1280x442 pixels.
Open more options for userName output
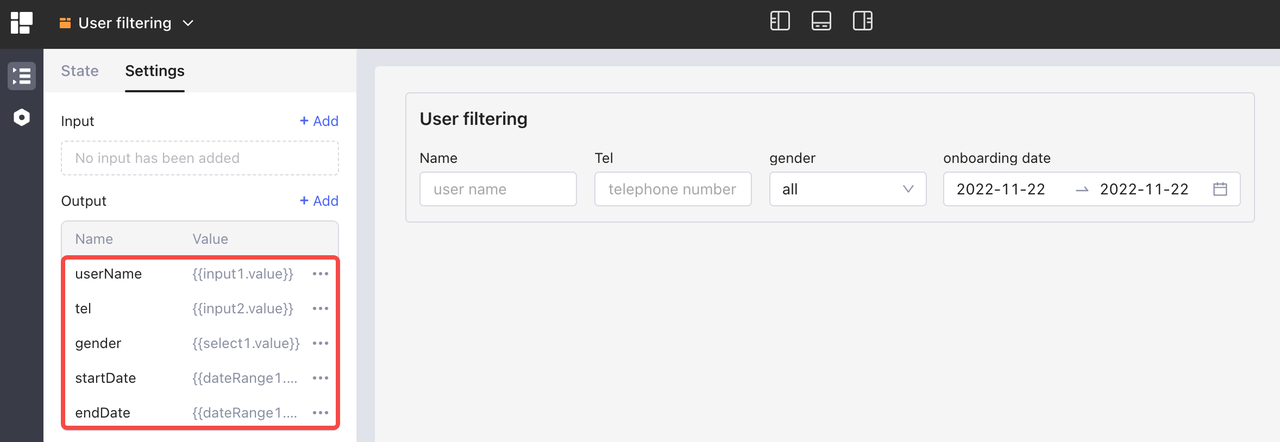[320, 274]
